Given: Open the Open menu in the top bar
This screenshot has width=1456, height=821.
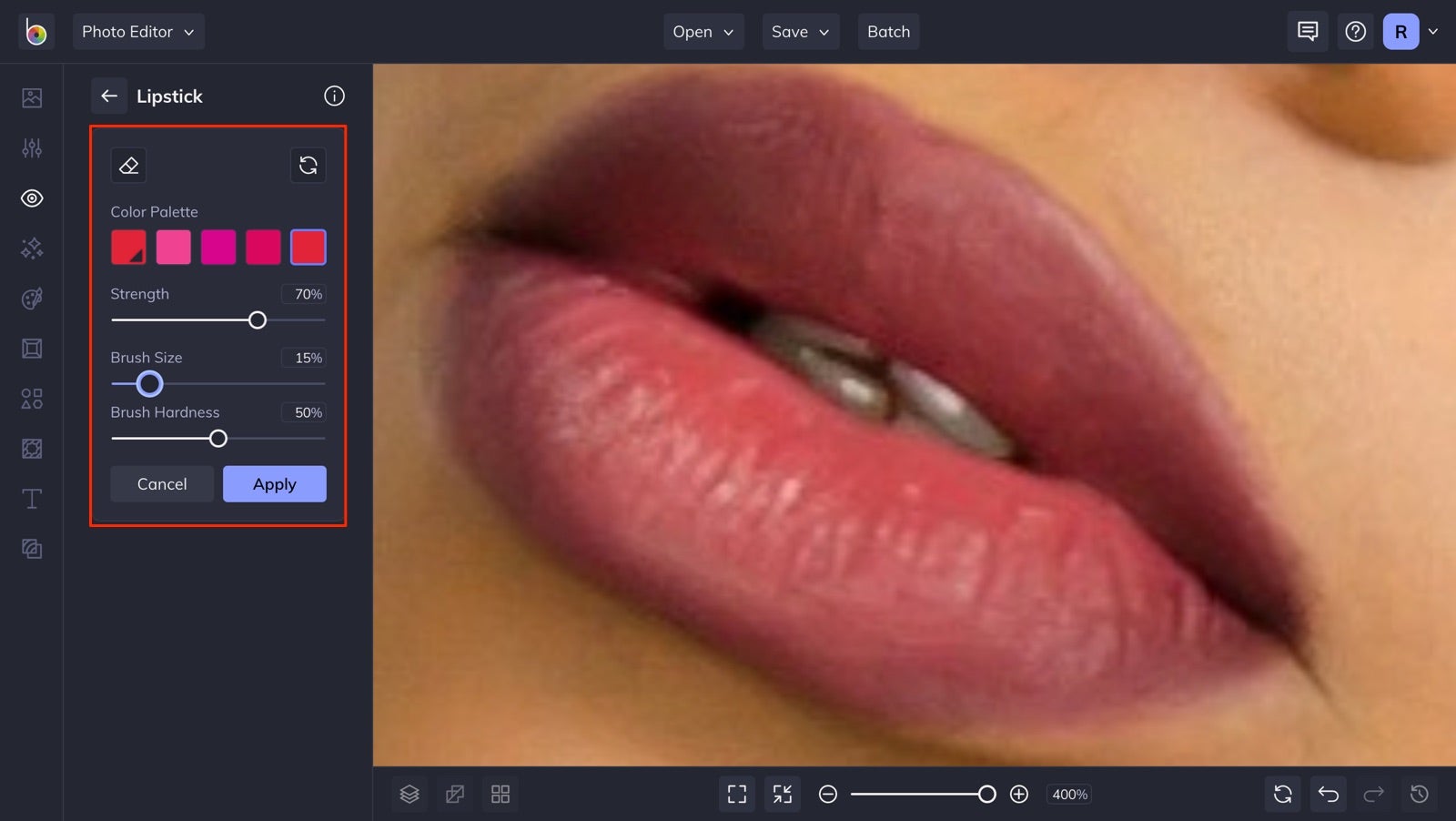Looking at the screenshot, I should click(x=703, y=31).
